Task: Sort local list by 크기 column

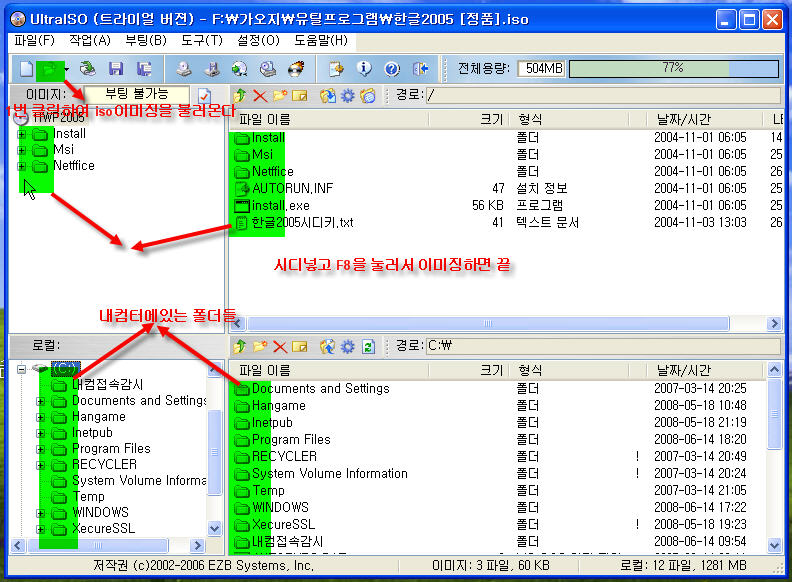Action: point(469,371)
